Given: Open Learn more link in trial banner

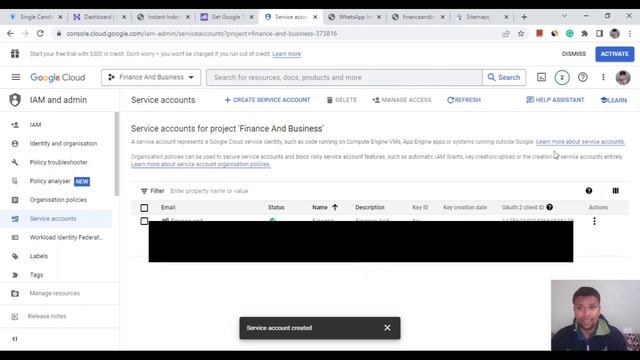Looking at the screenshot, I should coord(287,54).
